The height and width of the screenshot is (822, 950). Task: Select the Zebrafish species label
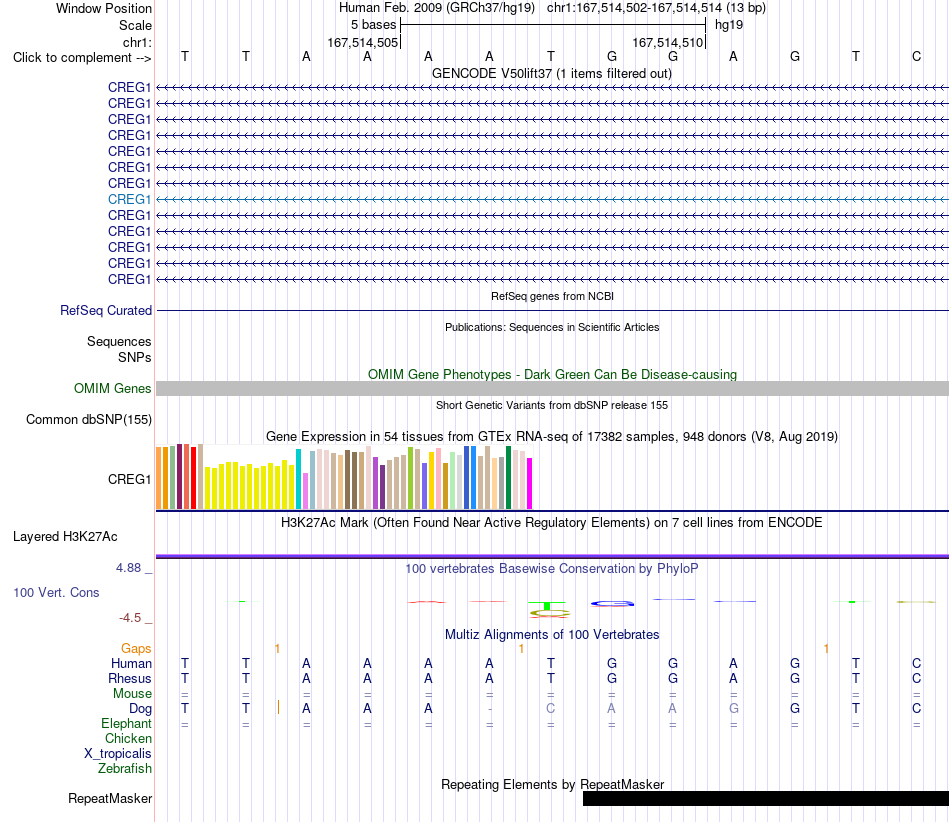[125, 768]
